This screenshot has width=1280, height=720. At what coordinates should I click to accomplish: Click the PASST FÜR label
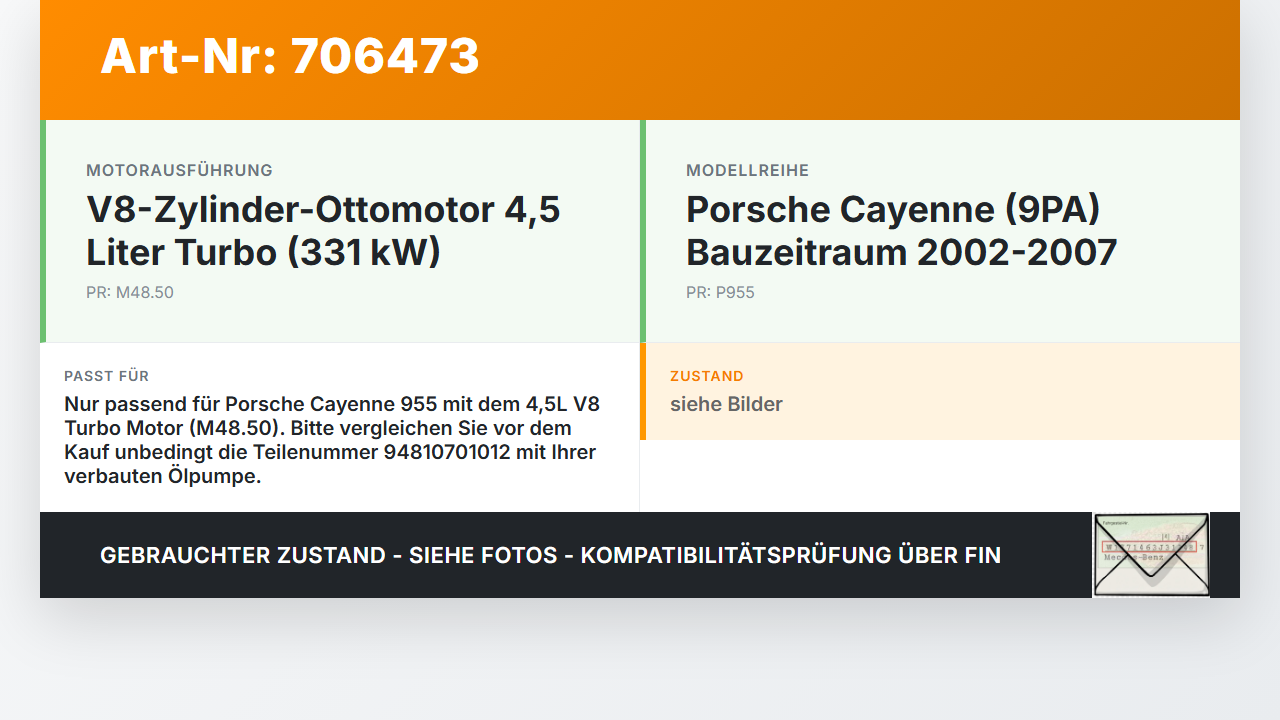(x=106, y=376)
